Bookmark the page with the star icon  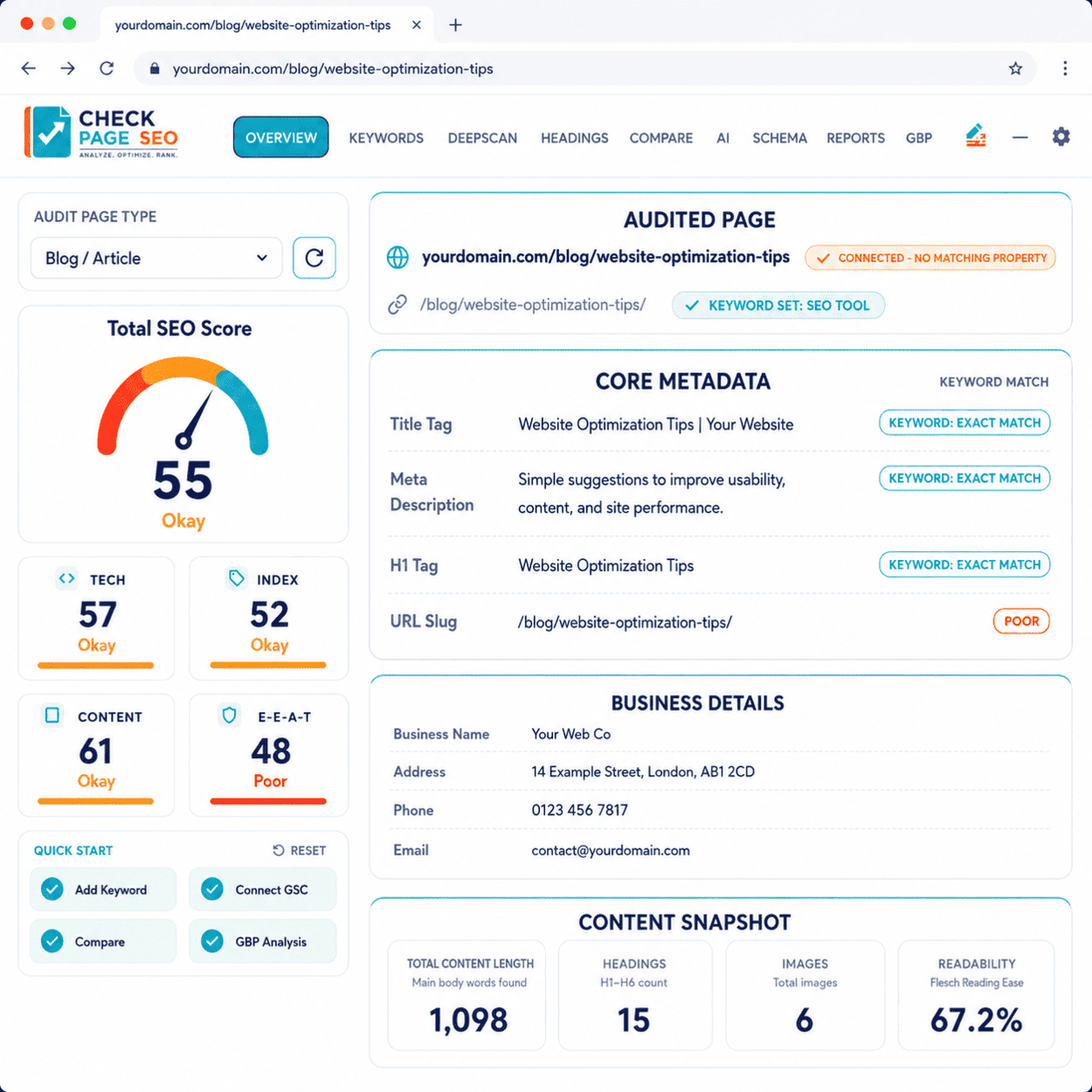[x=1015, y=68]
